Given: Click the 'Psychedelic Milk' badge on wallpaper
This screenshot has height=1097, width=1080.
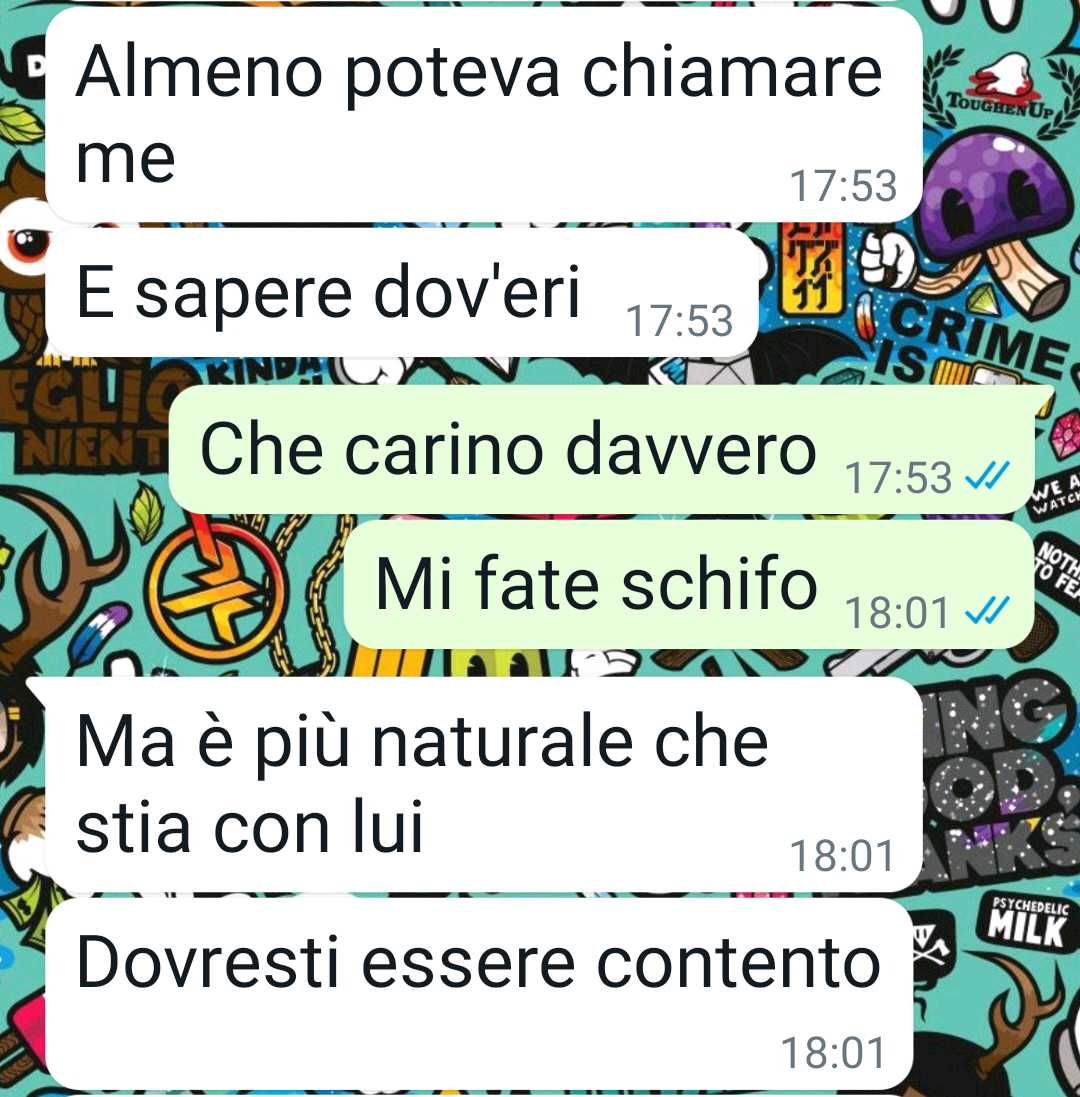Looking at the screenshot, I should click(1029, 921).
